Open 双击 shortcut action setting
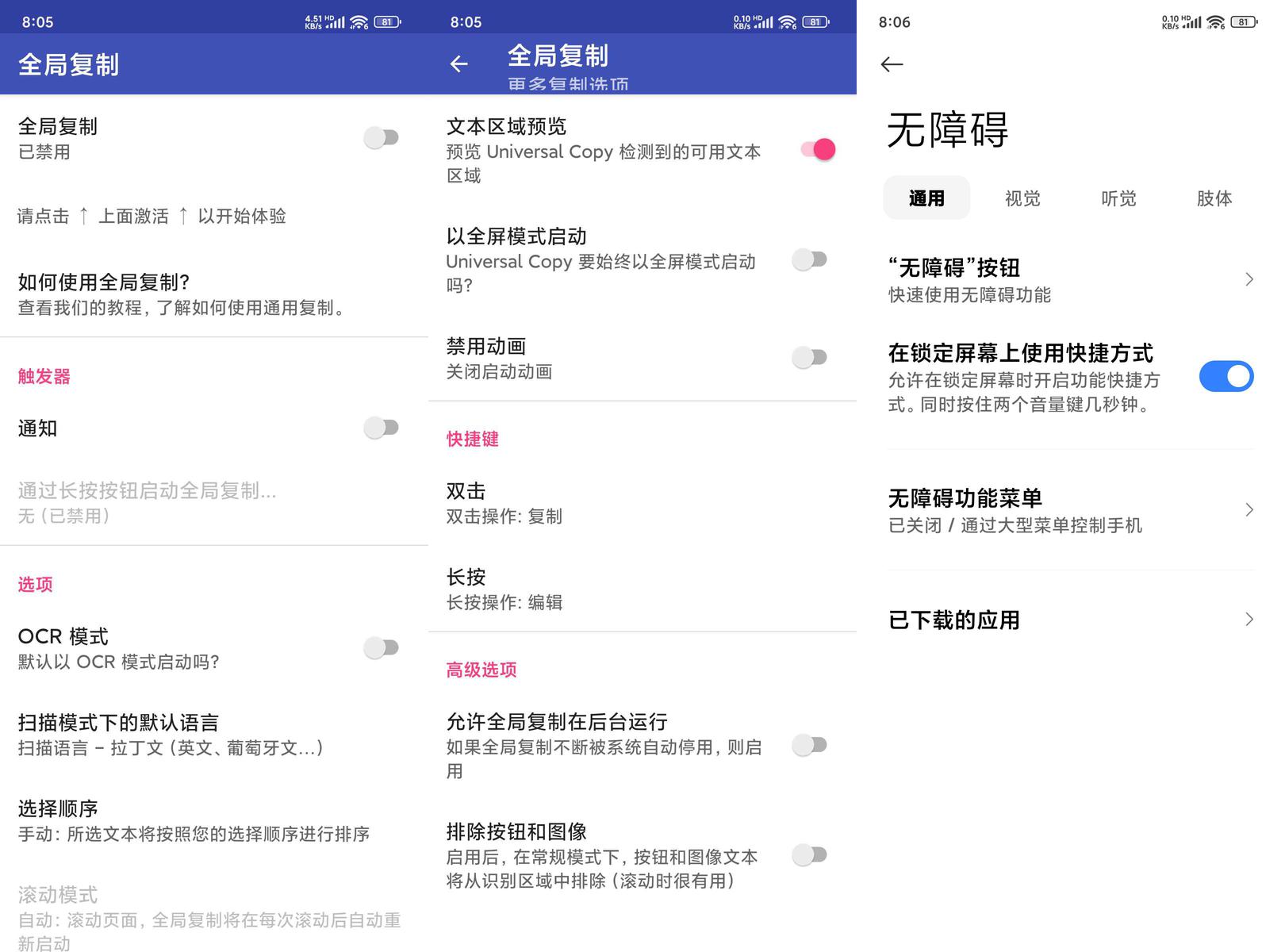The image size is (1285, 952). [642, 503]
